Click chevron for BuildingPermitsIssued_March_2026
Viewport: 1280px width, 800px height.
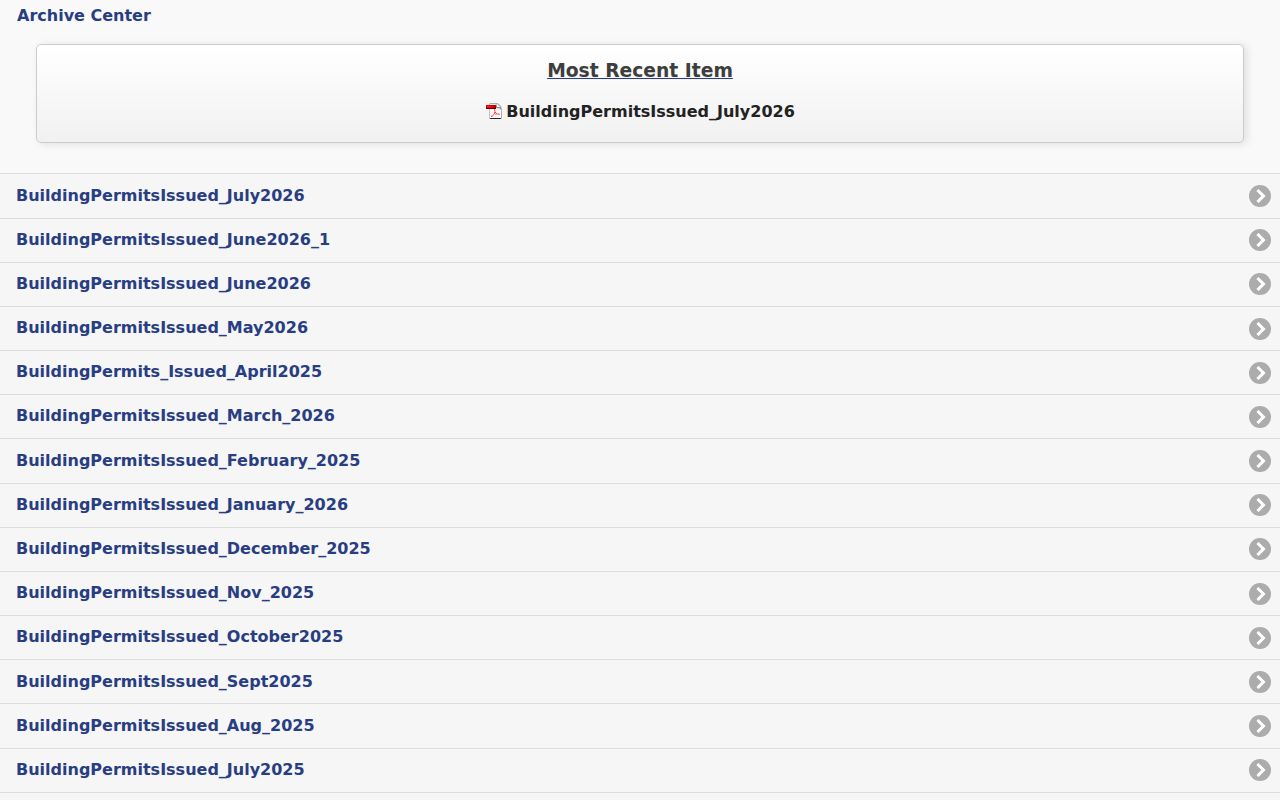pos(1260,416)
